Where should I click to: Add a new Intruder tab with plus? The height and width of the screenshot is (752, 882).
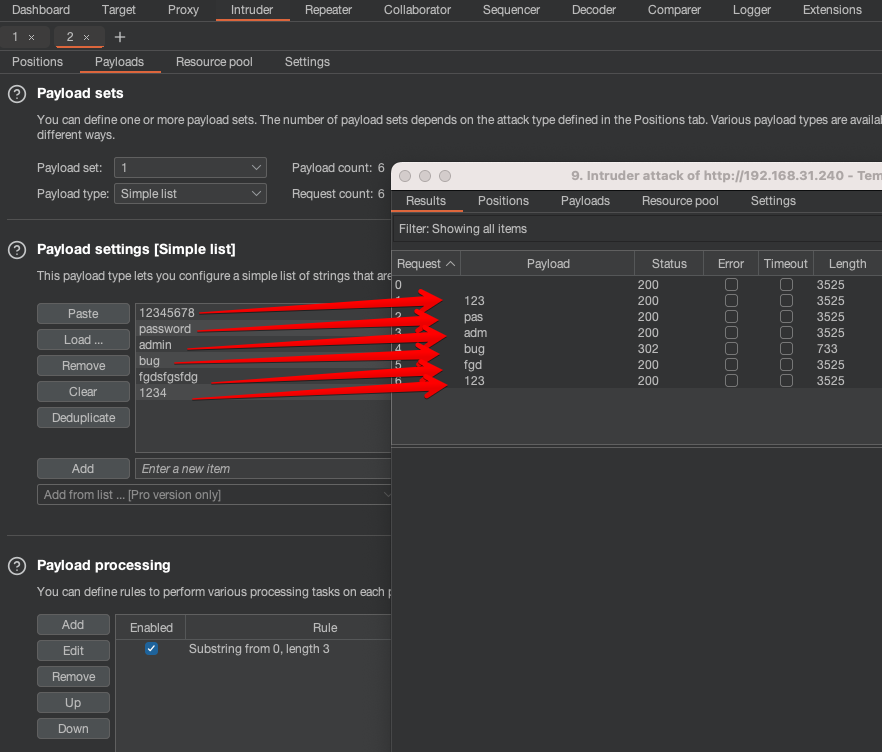pos(120,37)
